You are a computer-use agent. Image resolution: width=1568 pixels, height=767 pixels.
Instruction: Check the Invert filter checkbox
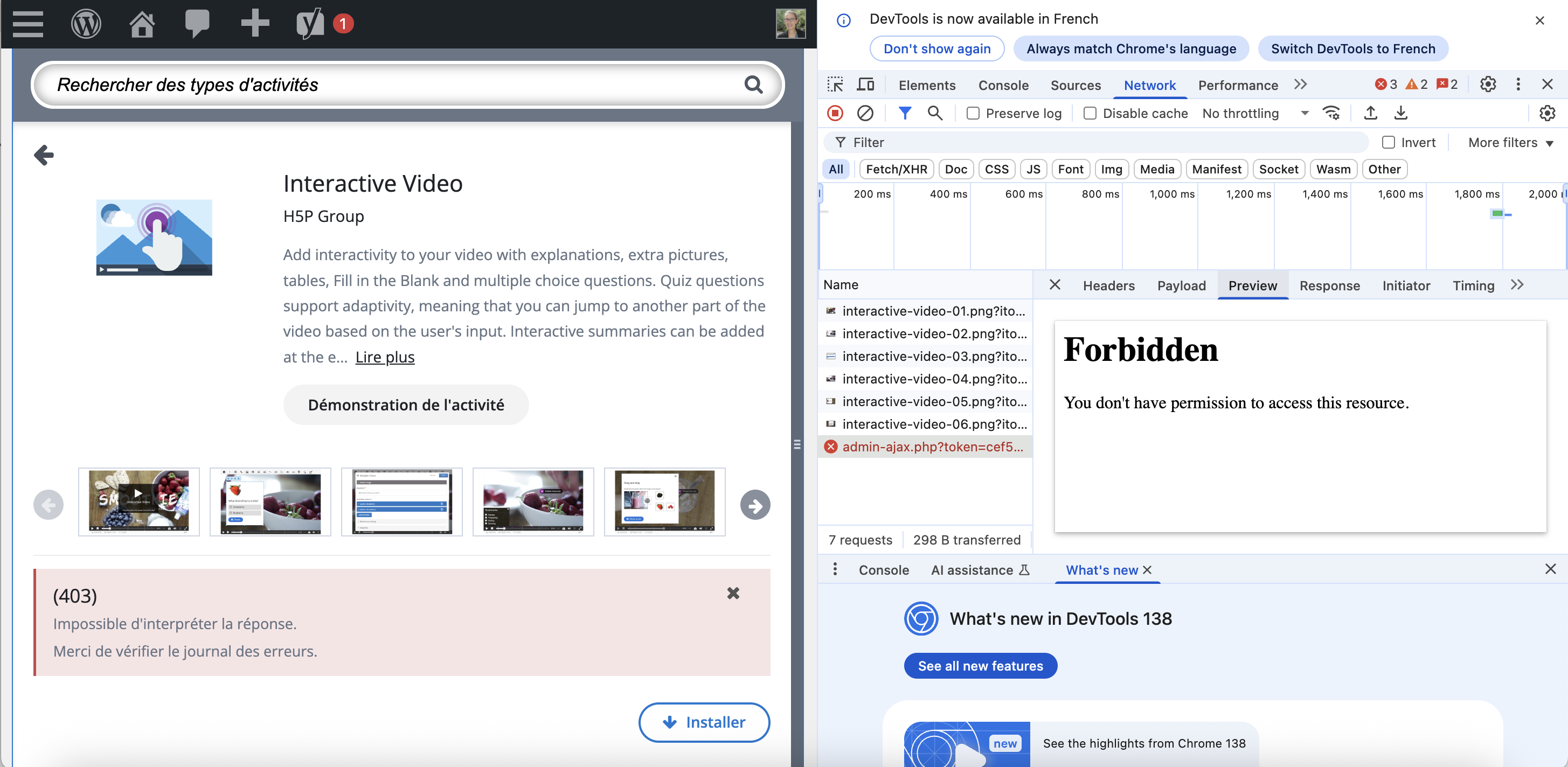coord(1388,142)
